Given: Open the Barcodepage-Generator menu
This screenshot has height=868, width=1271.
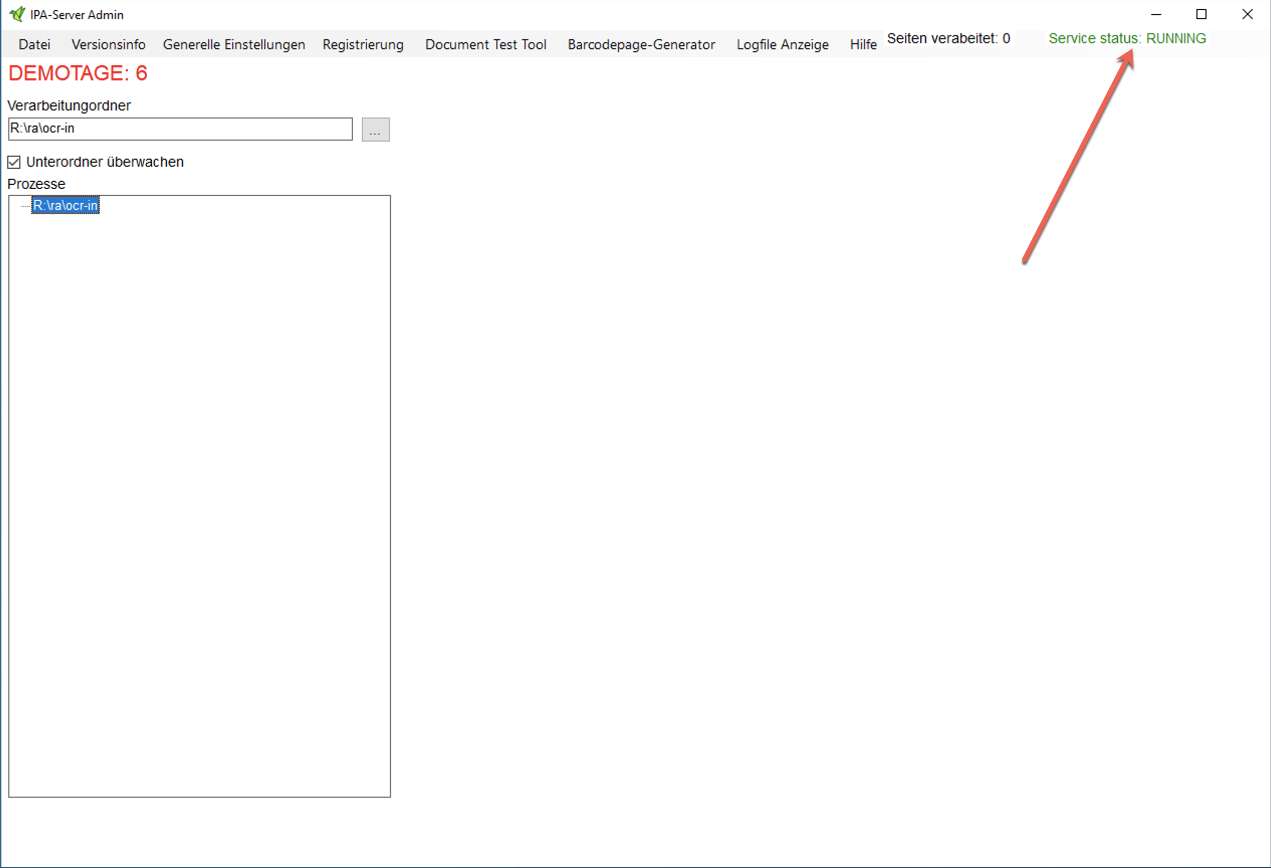Looking at the screenshot, I should tap(641, 44).
